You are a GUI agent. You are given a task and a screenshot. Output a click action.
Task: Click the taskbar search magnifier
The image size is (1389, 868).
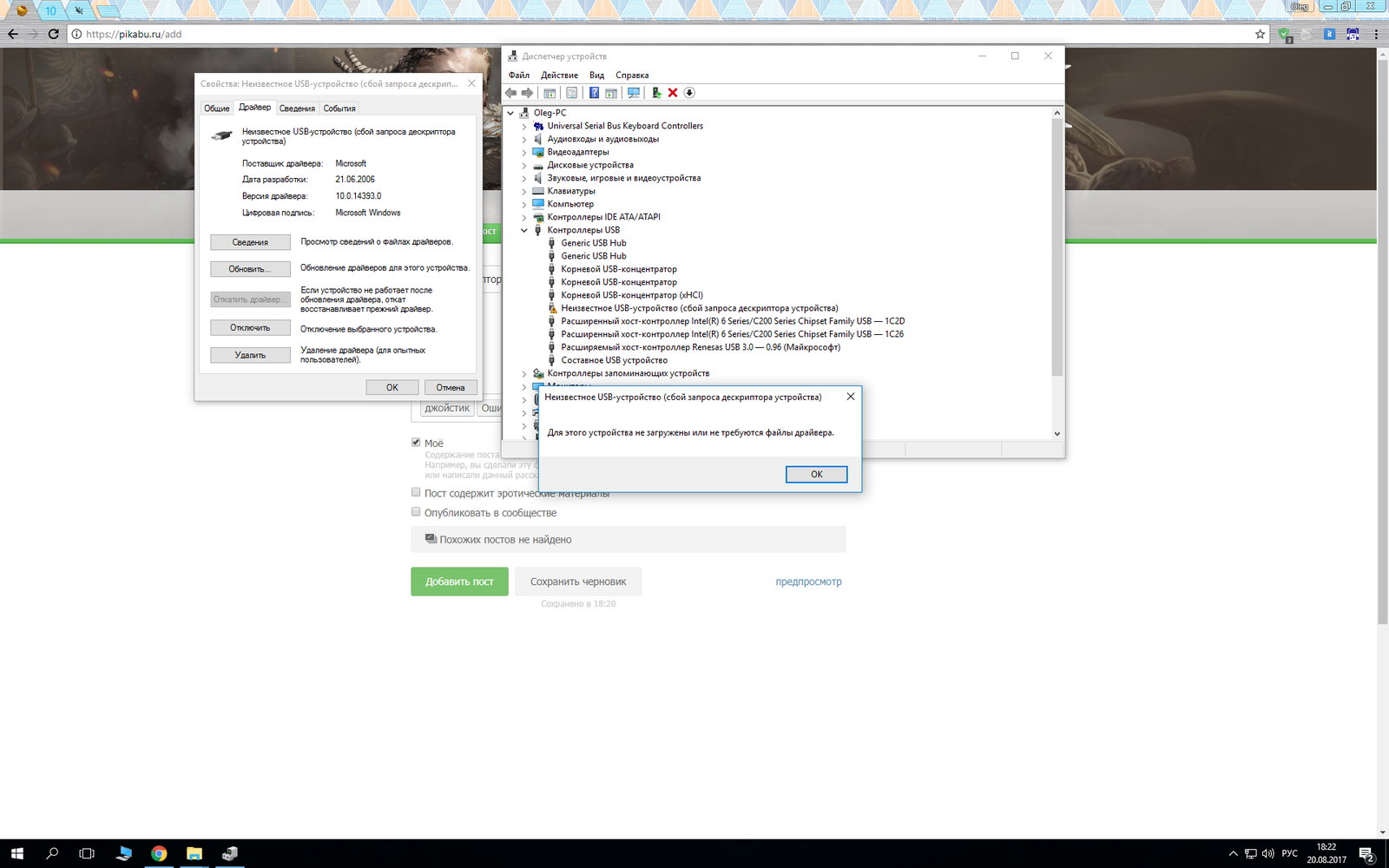coord(52,853)
